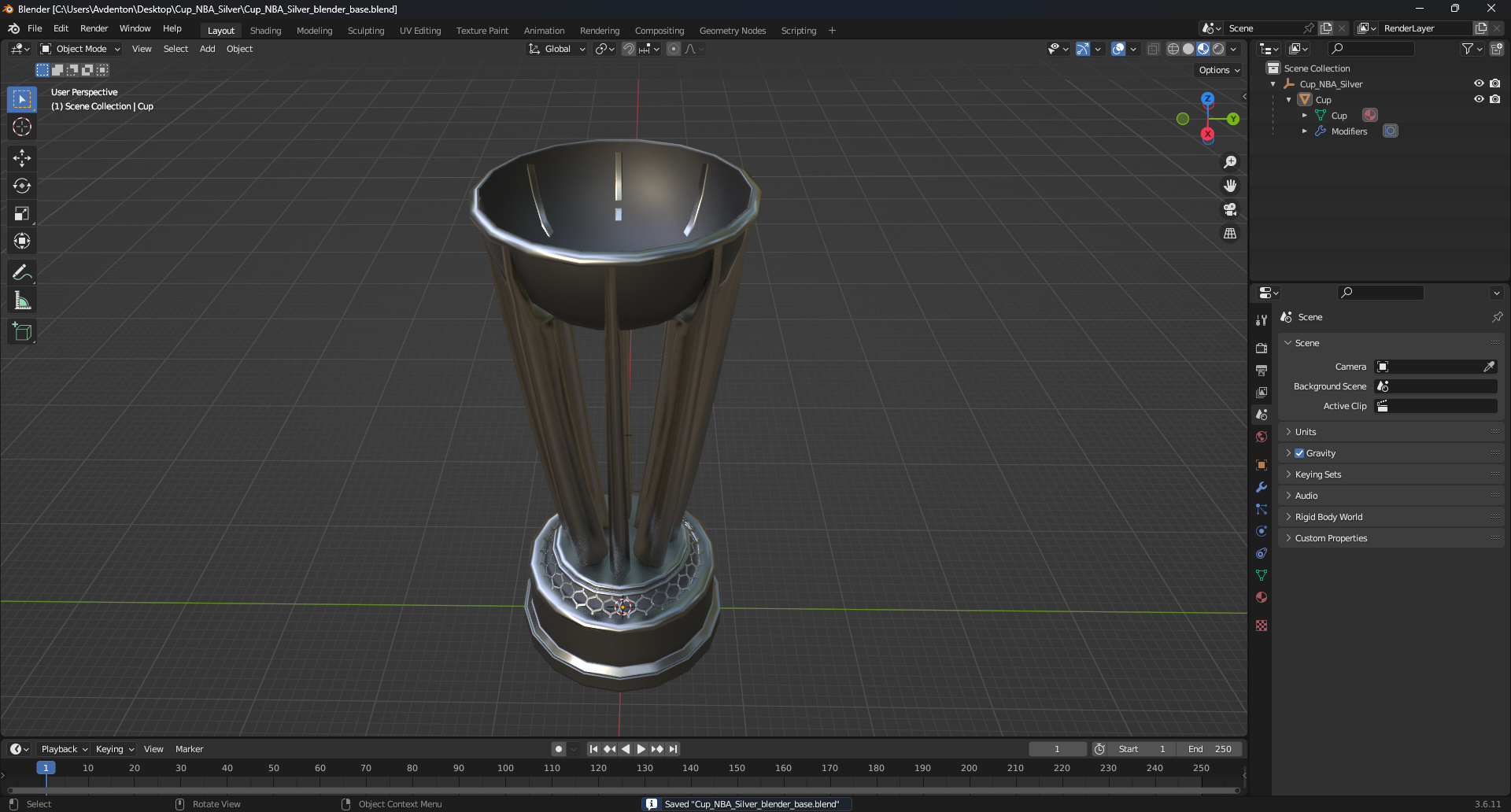Select the Annotate tool
Viewport: 1511px width, 812px height.
22,273
